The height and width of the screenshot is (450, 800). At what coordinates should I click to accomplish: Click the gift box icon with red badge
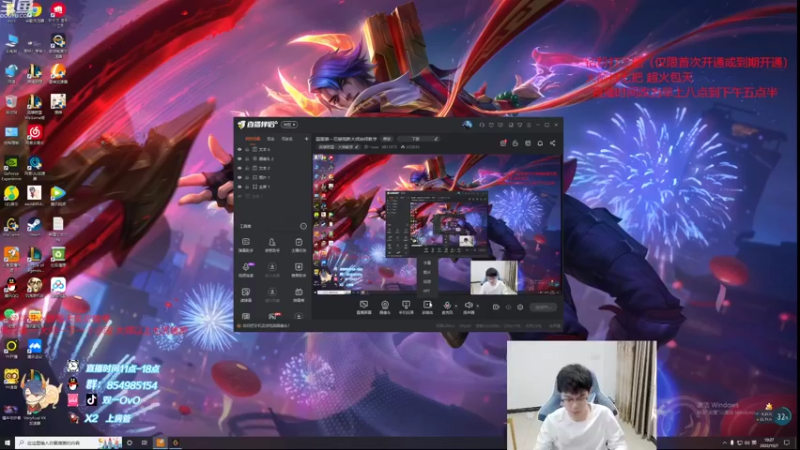click(x=503, y=143)
